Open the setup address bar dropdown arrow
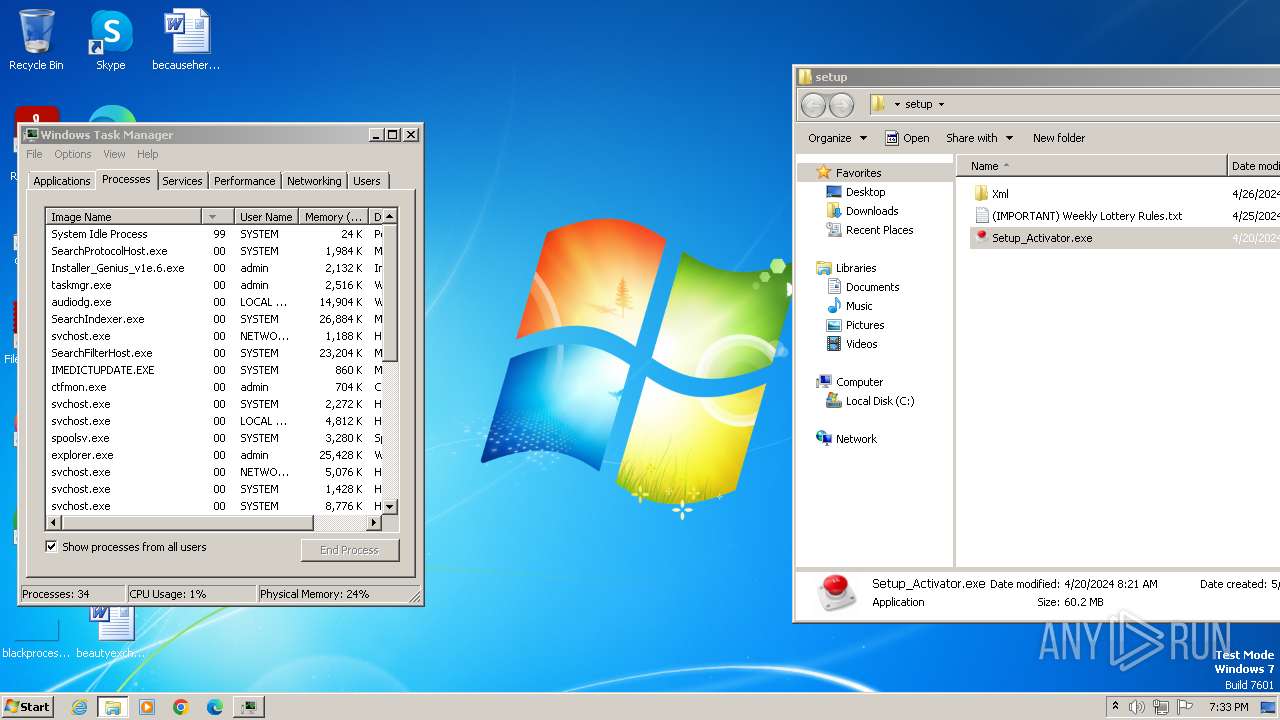 tap(941, 104)
